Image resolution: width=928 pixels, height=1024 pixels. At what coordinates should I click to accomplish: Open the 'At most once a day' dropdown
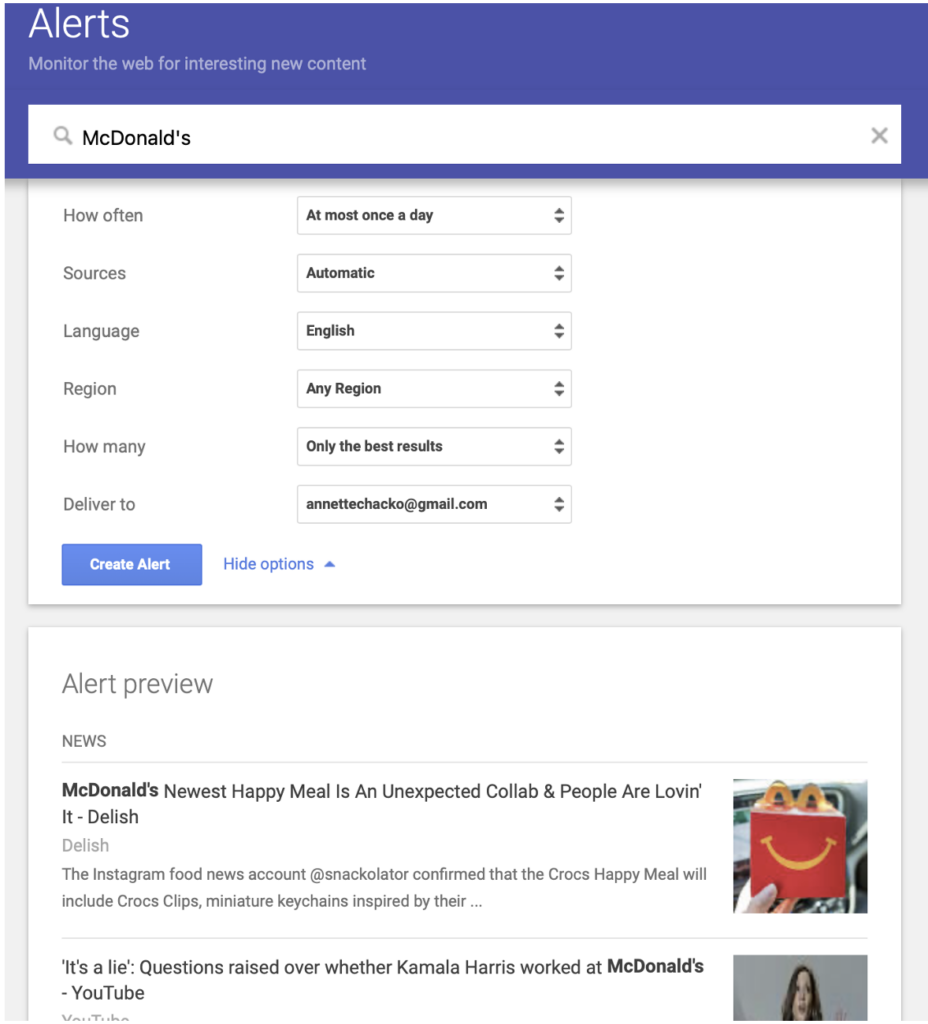pyautogui.click(x=434, y=216)
